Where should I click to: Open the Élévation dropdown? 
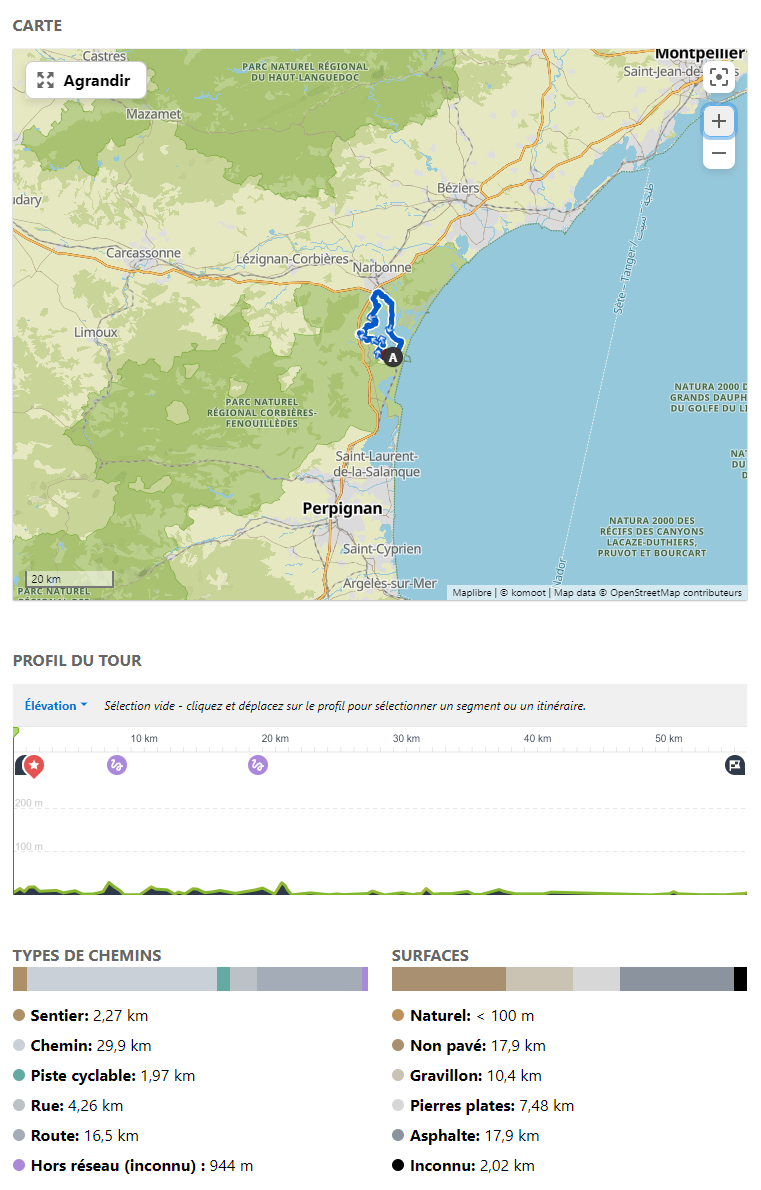[x=56, y=706]
